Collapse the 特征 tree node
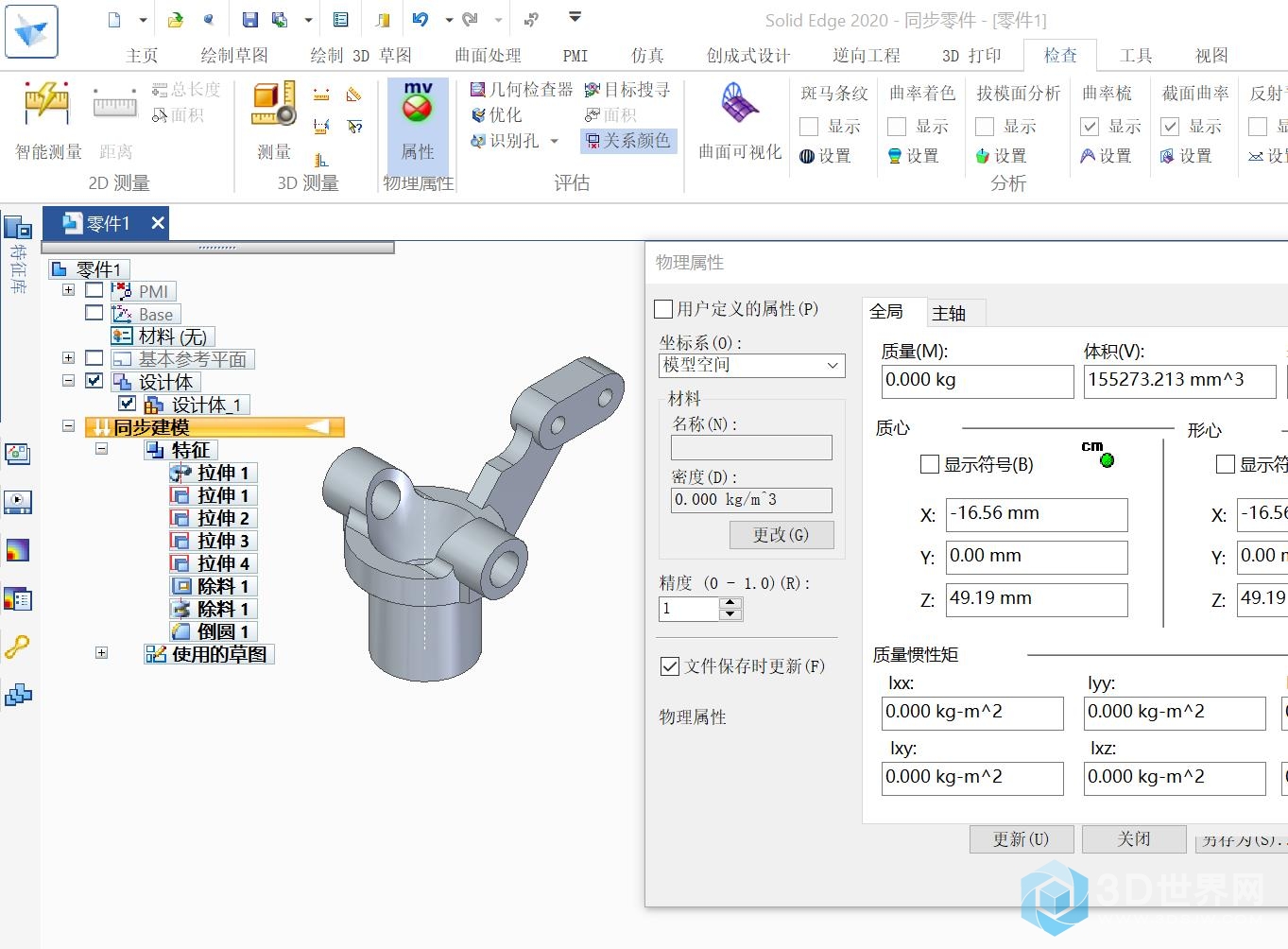This screenshot has width=1288, height=949. 101,449
